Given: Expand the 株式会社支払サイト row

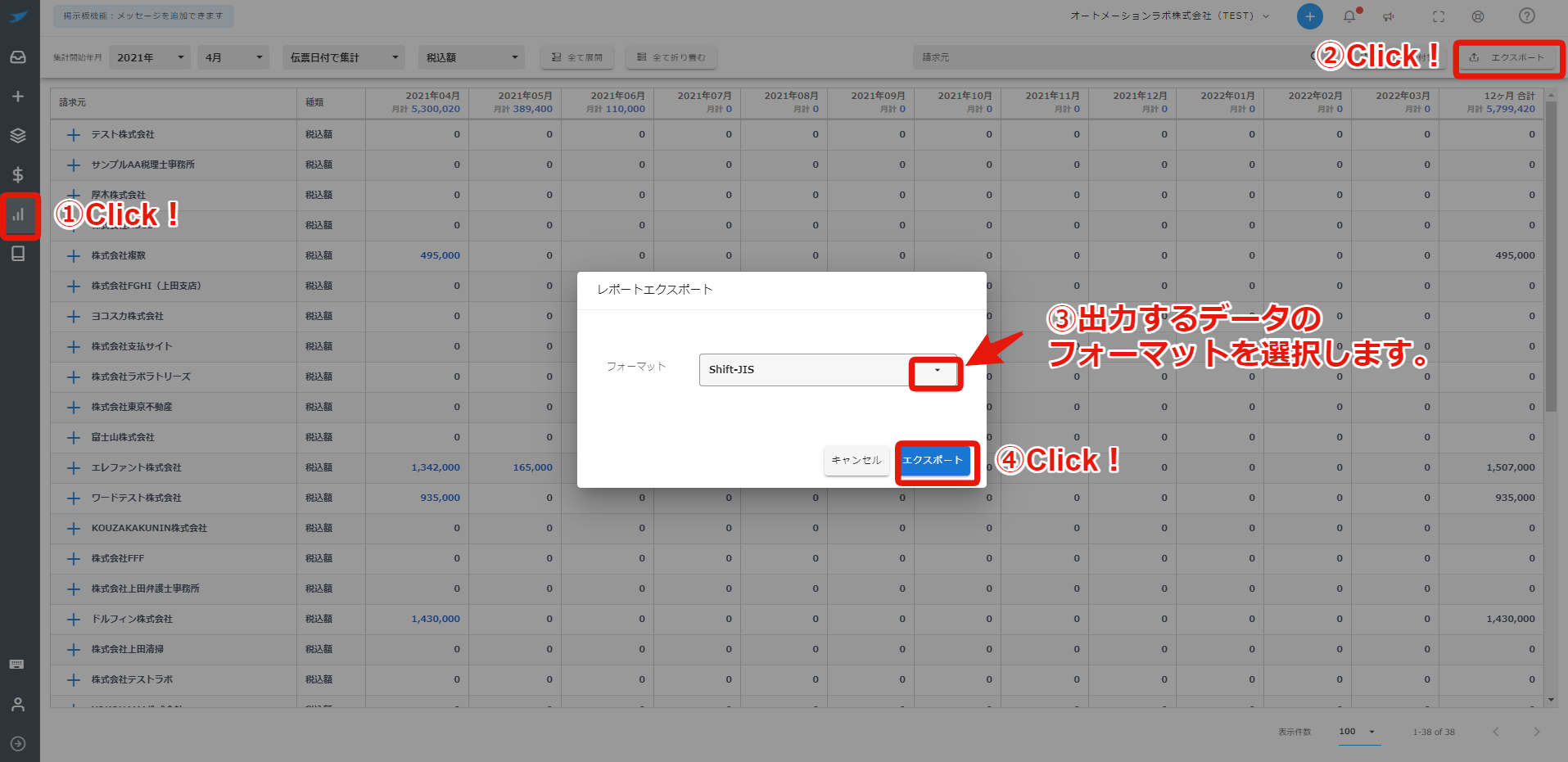Looking at the screenshot, I should [74, 347].
